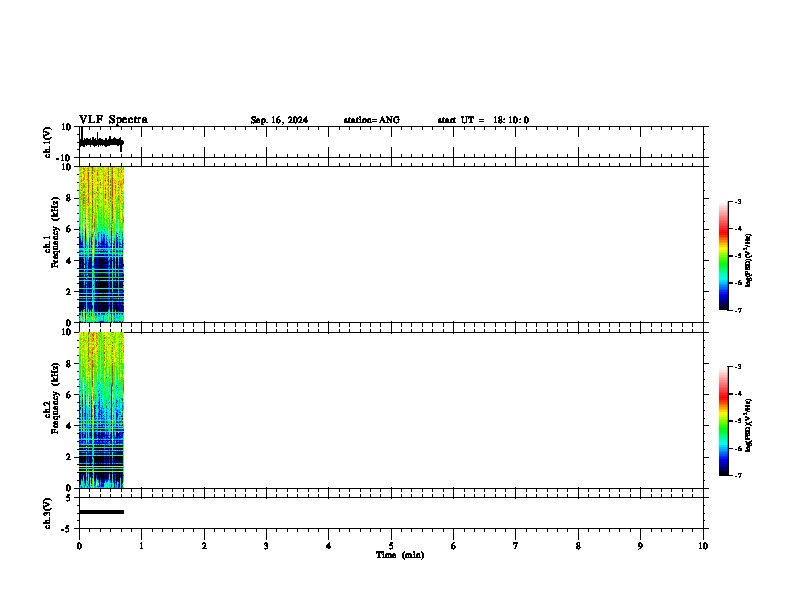
Task: Click tick label "4" on the time axis
Action: click(329, 546)
